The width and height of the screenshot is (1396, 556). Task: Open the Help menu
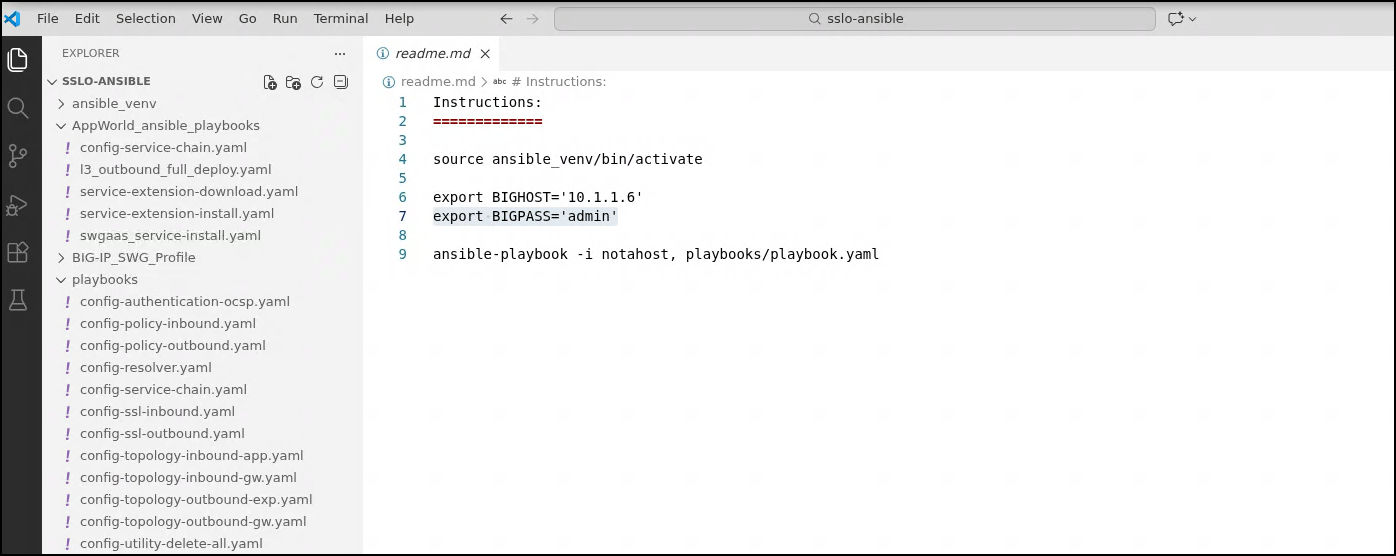[x=399, y=18]
